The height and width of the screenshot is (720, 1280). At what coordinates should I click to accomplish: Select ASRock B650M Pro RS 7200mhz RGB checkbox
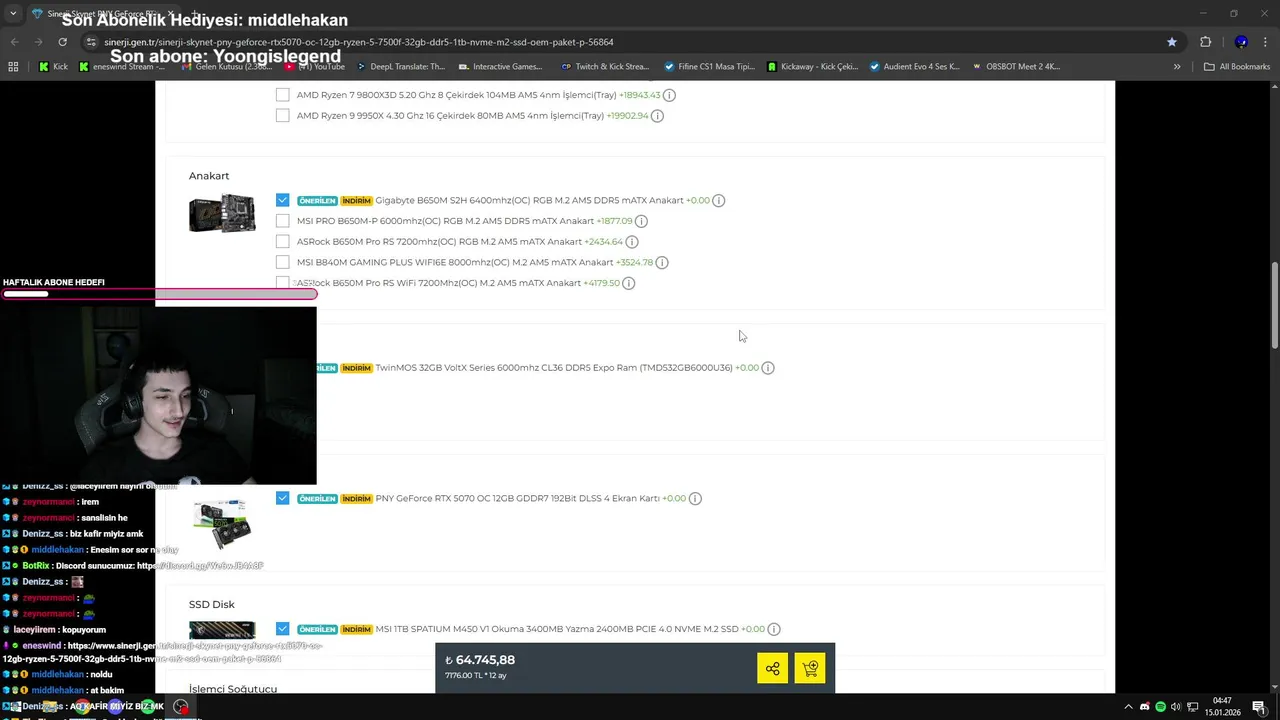(x=282, y=242)
